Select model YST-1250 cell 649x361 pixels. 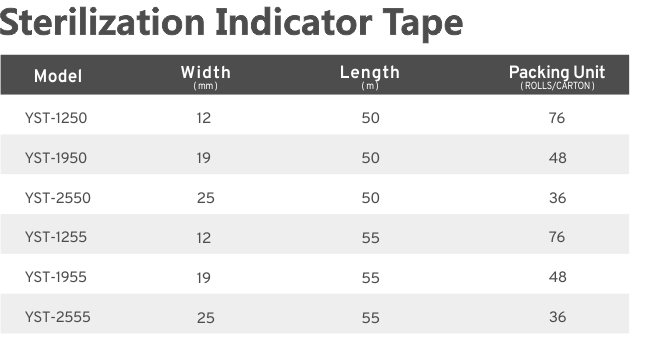[x=56, y=118]
